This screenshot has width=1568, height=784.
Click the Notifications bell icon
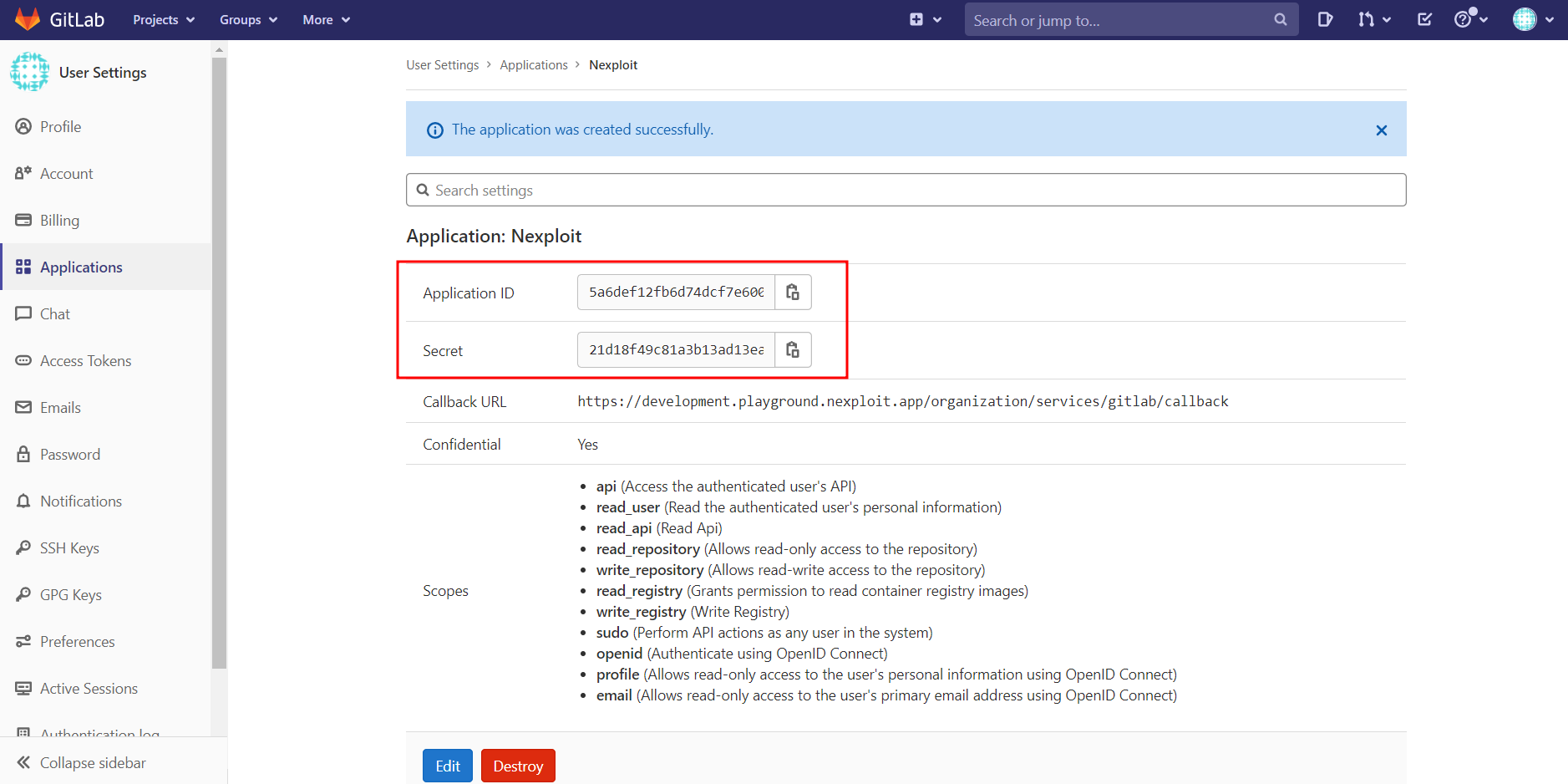tap(23, 501)
